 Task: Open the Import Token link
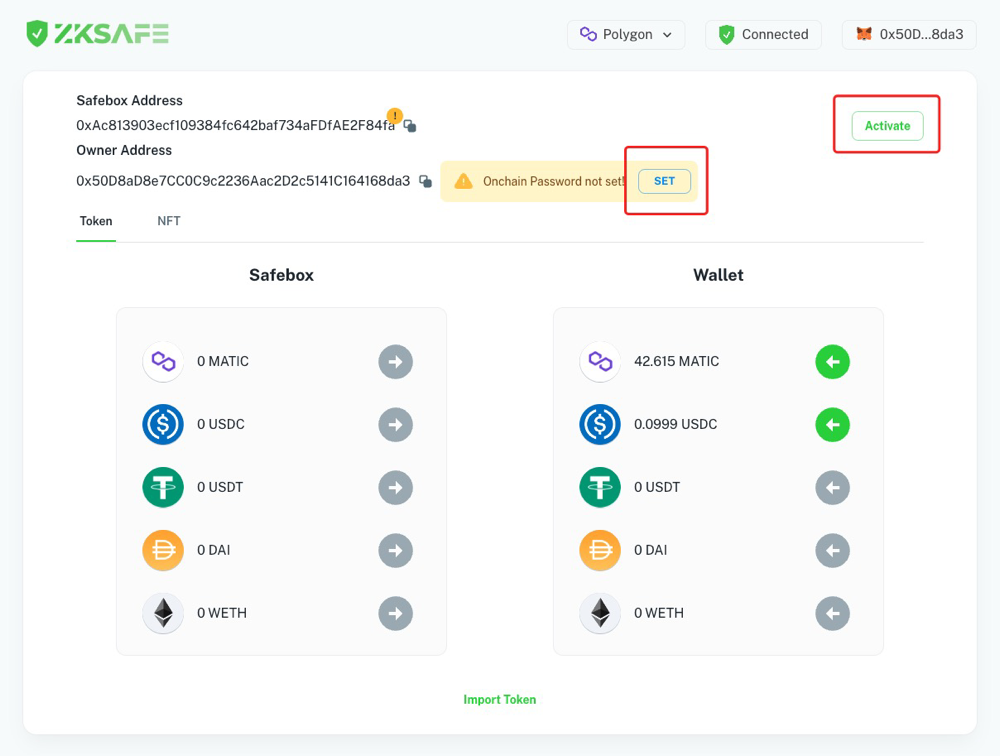tap(500, 700)
